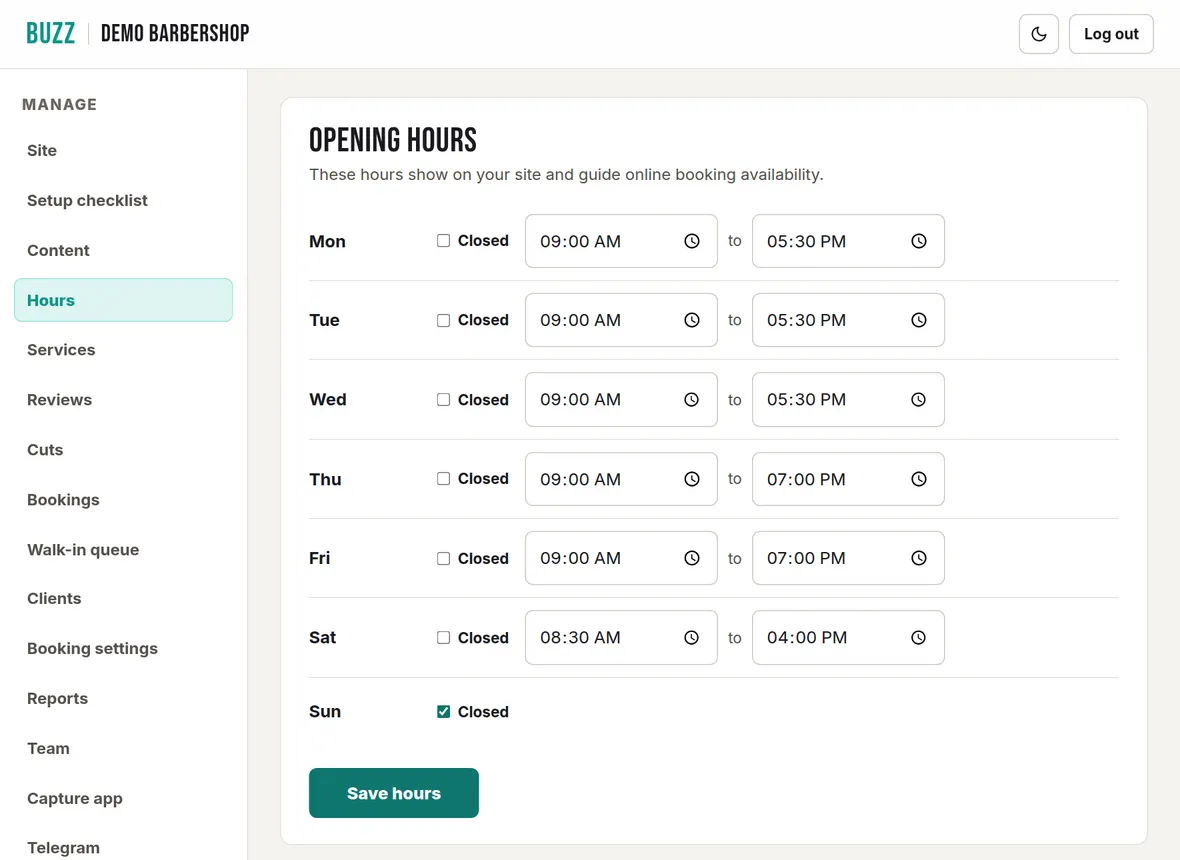Image resolution: width=1180 pixels, height=860 pixels.
Task: Click the Log out button
Action: tap(1111, 34)
